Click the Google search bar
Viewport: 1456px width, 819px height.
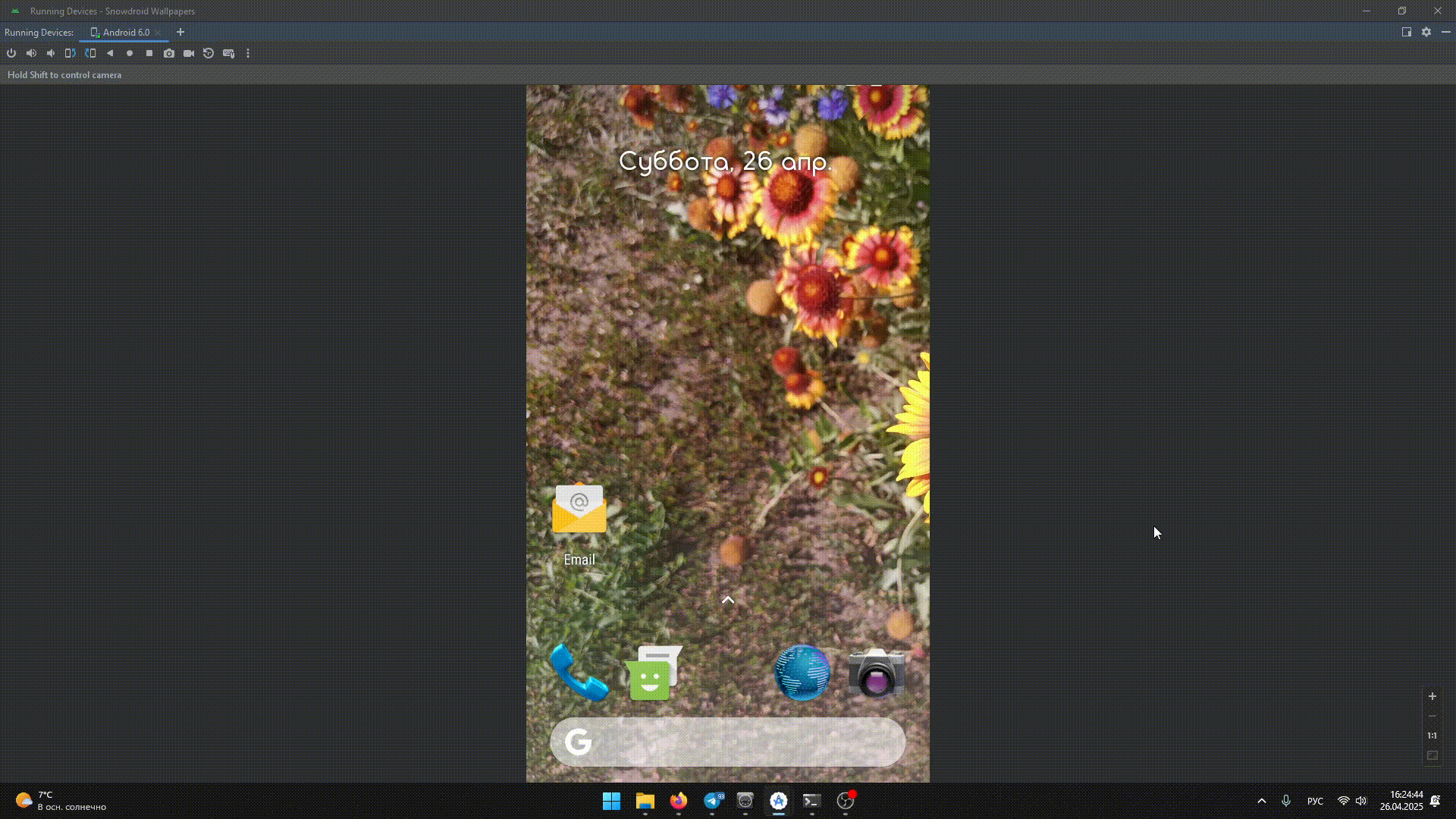click(728, 742)
